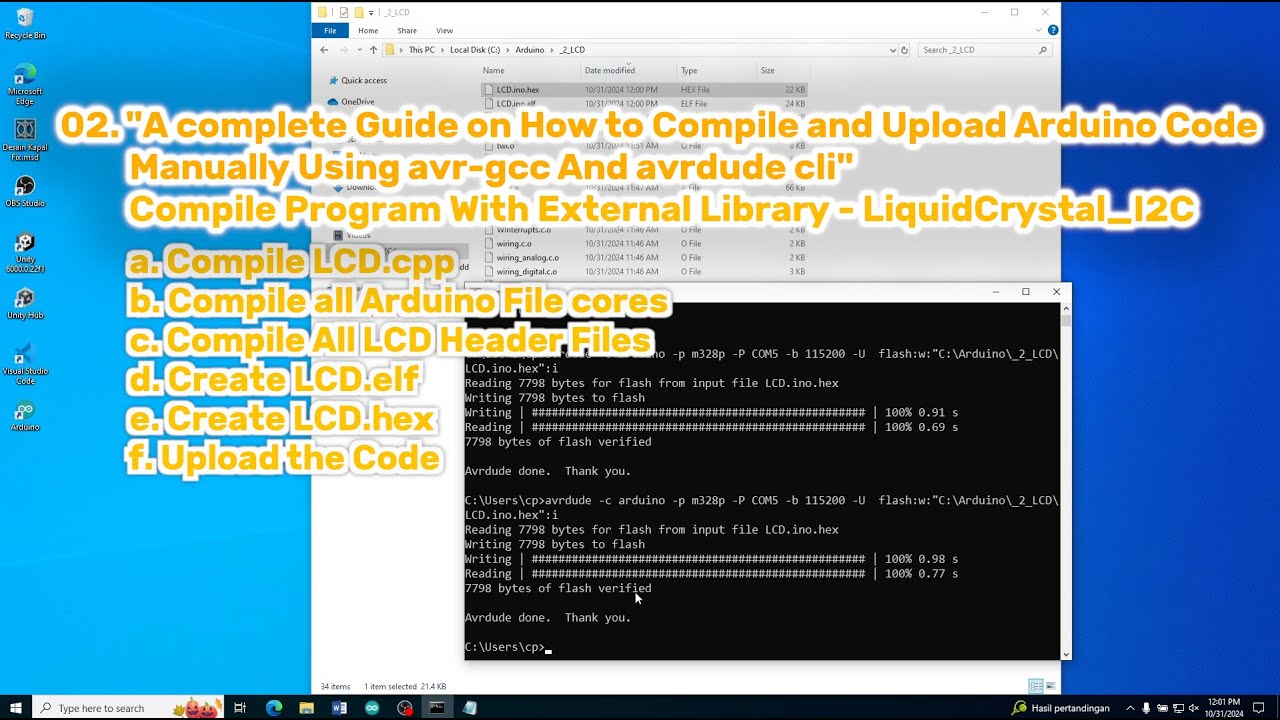Open the Windows Start menu
This screenshot has width=1280, height=720.
[15, 708]
